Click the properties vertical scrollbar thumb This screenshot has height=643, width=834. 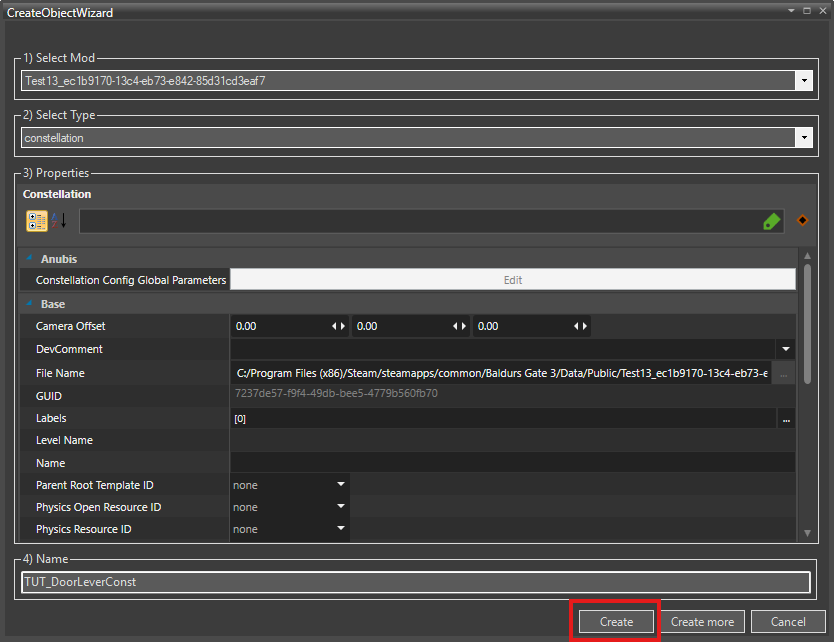click(x=807, y=324)
